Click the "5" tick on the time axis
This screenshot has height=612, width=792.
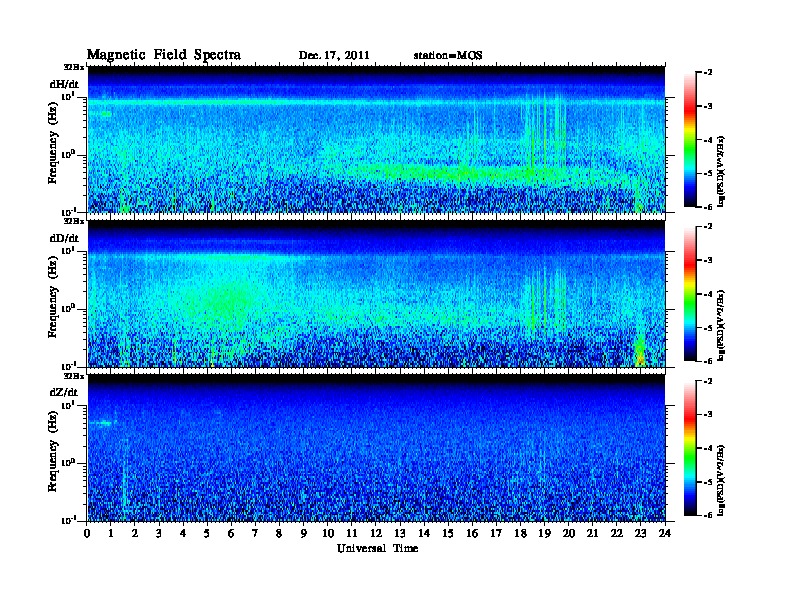click(x=207, y=533)
